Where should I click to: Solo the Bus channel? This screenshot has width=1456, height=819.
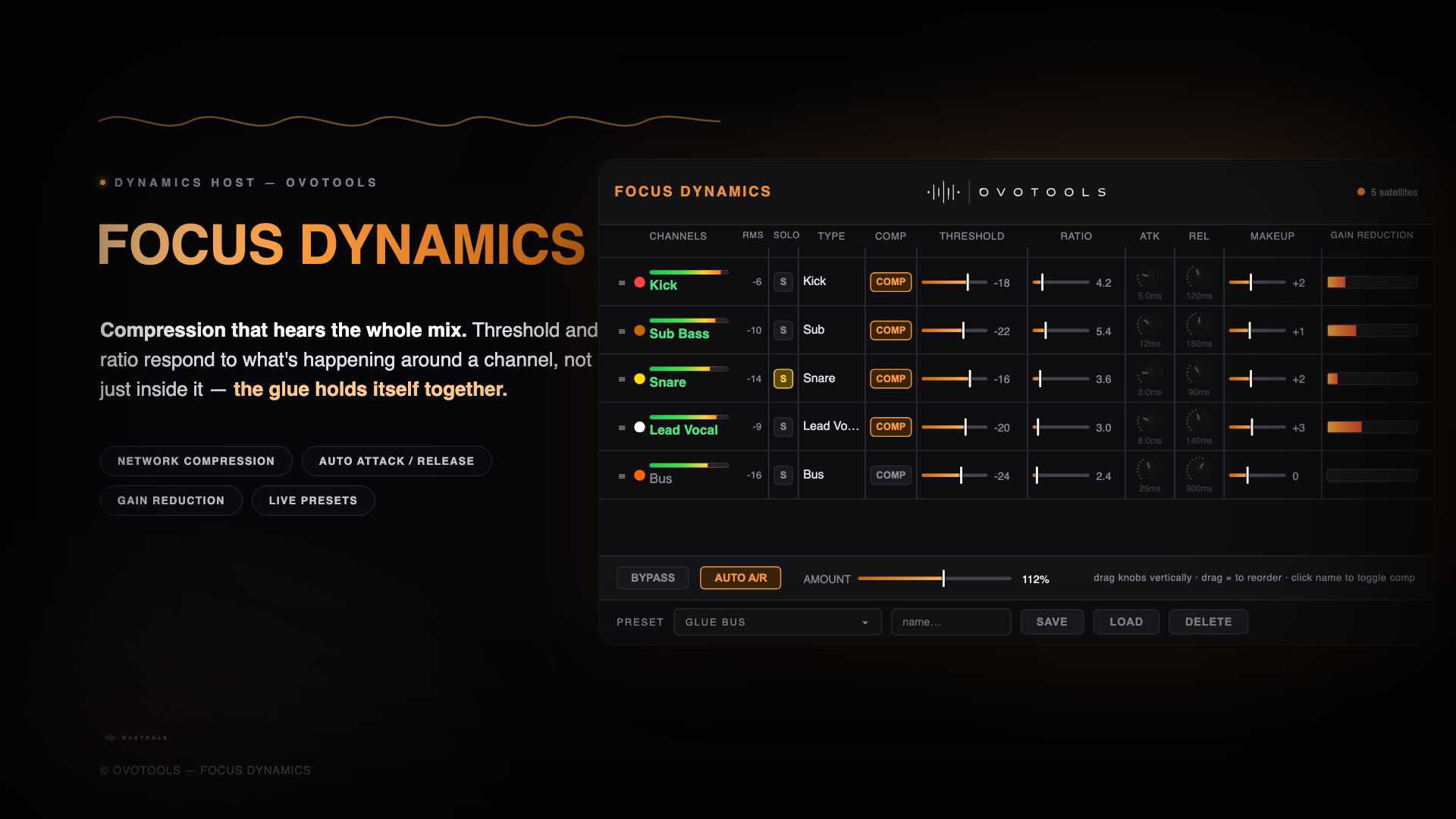[x=783, y=475]
